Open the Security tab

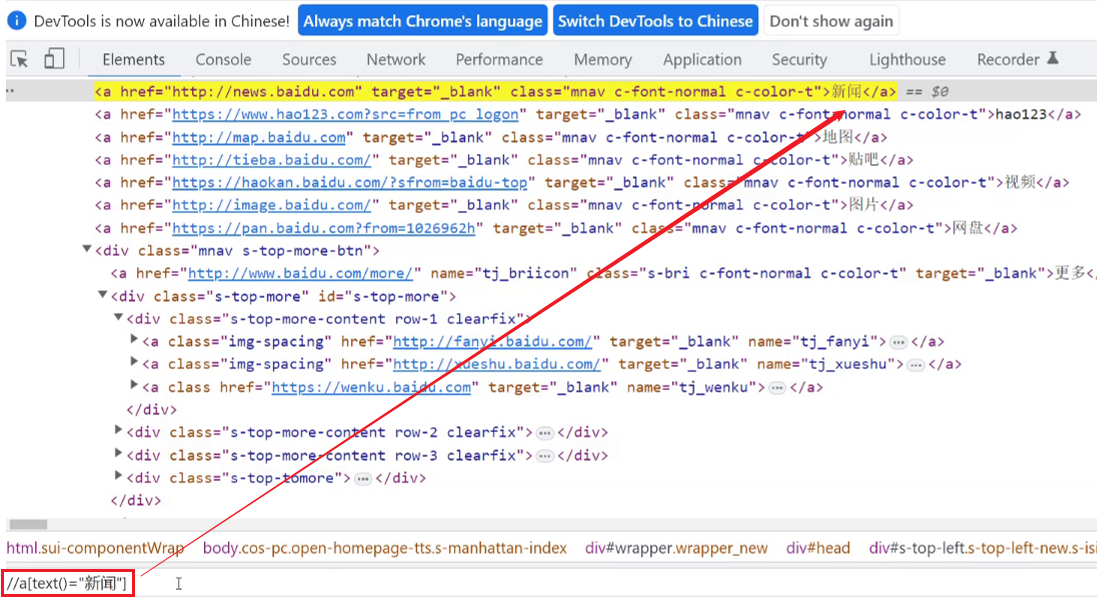[799, 59]
